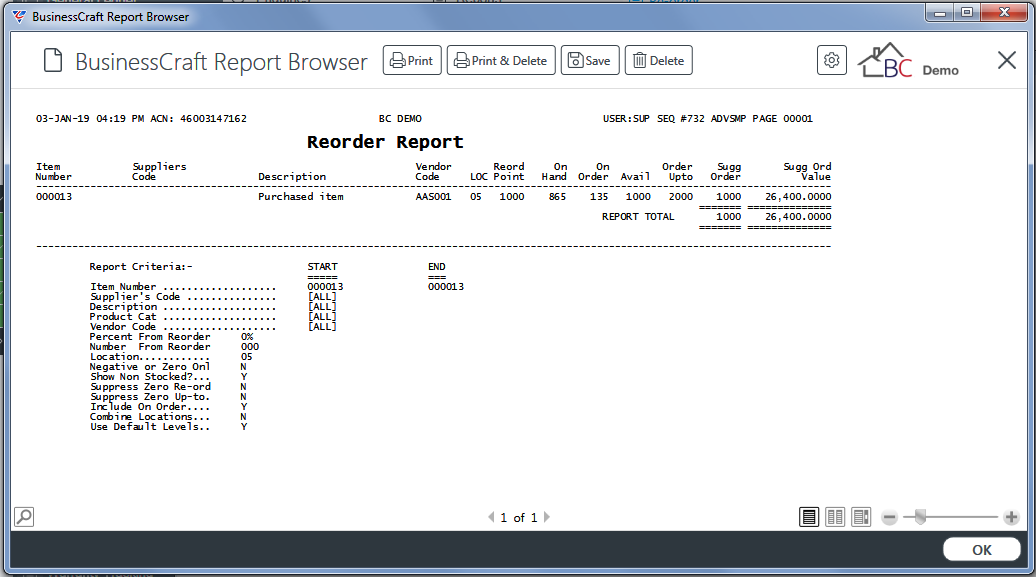The width and height of the screenshot is (1036, 577).
Task: Click 'Percent From Reorder' criteria line
Action: 171,337
